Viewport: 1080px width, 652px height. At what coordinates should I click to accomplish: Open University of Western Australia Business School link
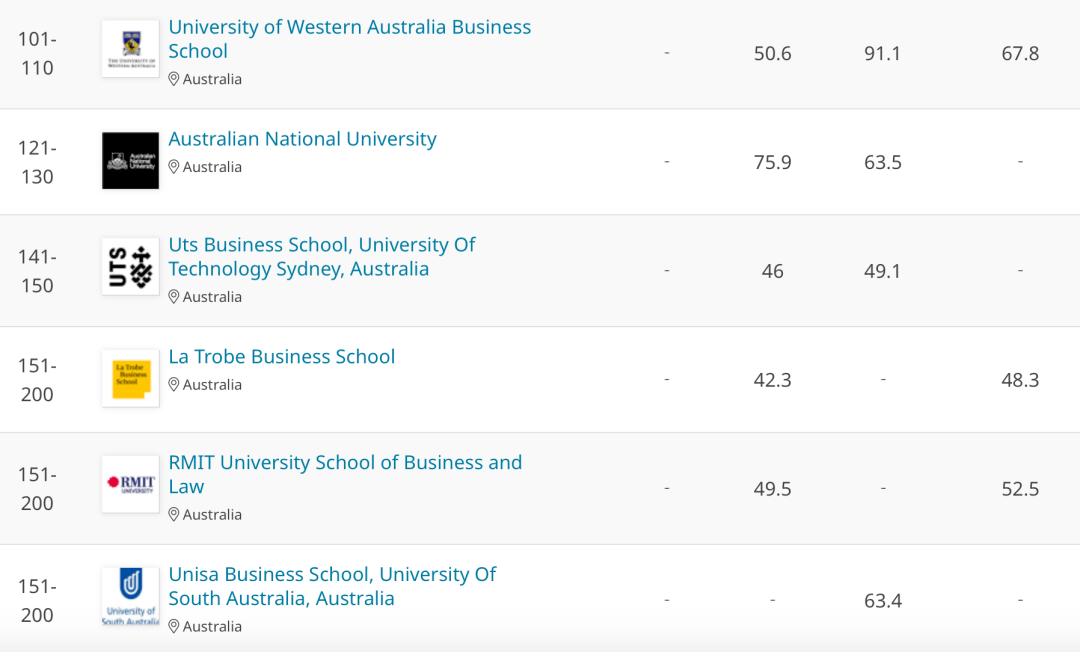pyautogui.click(x=349, y=39)
